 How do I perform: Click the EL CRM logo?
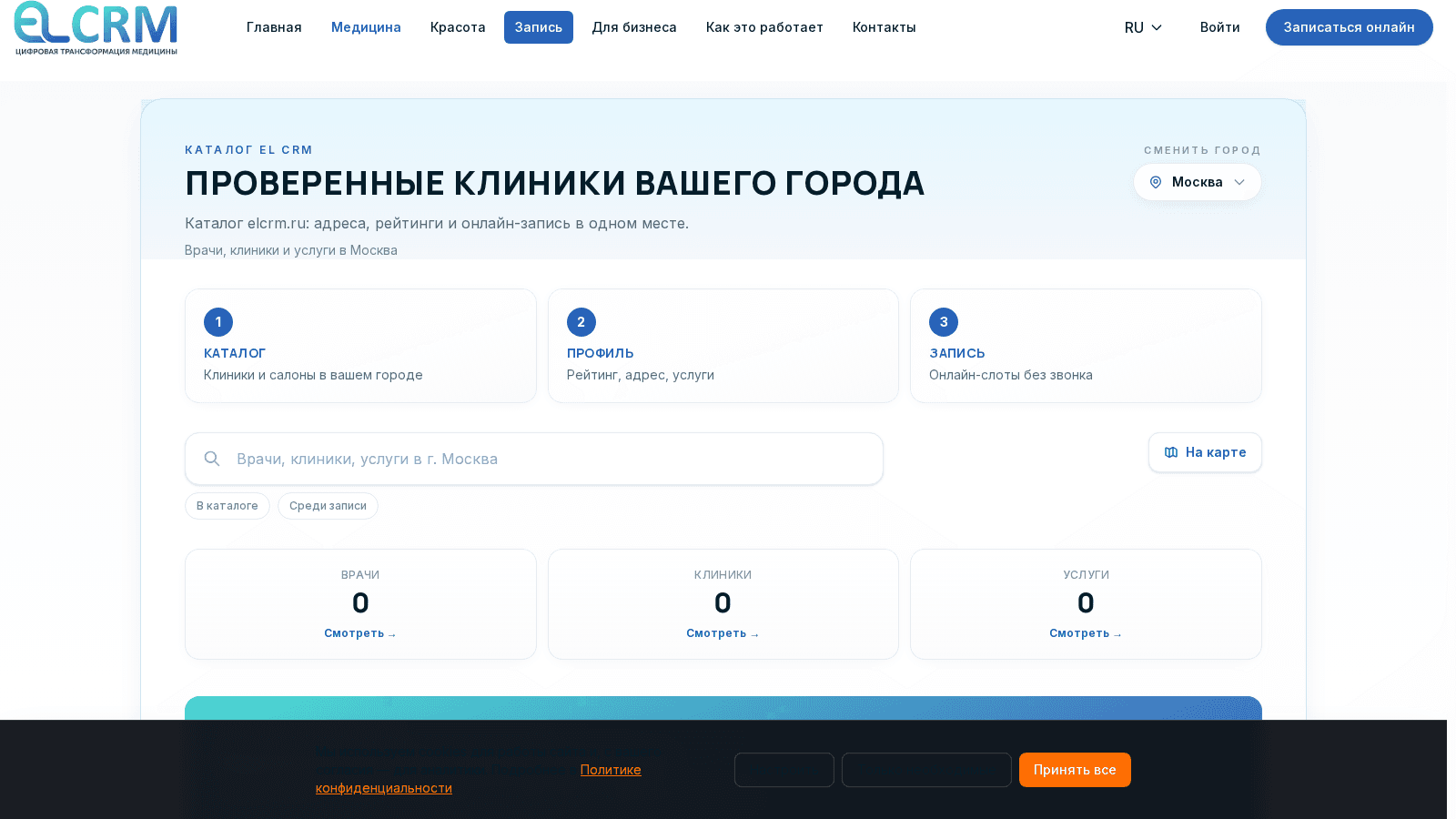[96, 28]
